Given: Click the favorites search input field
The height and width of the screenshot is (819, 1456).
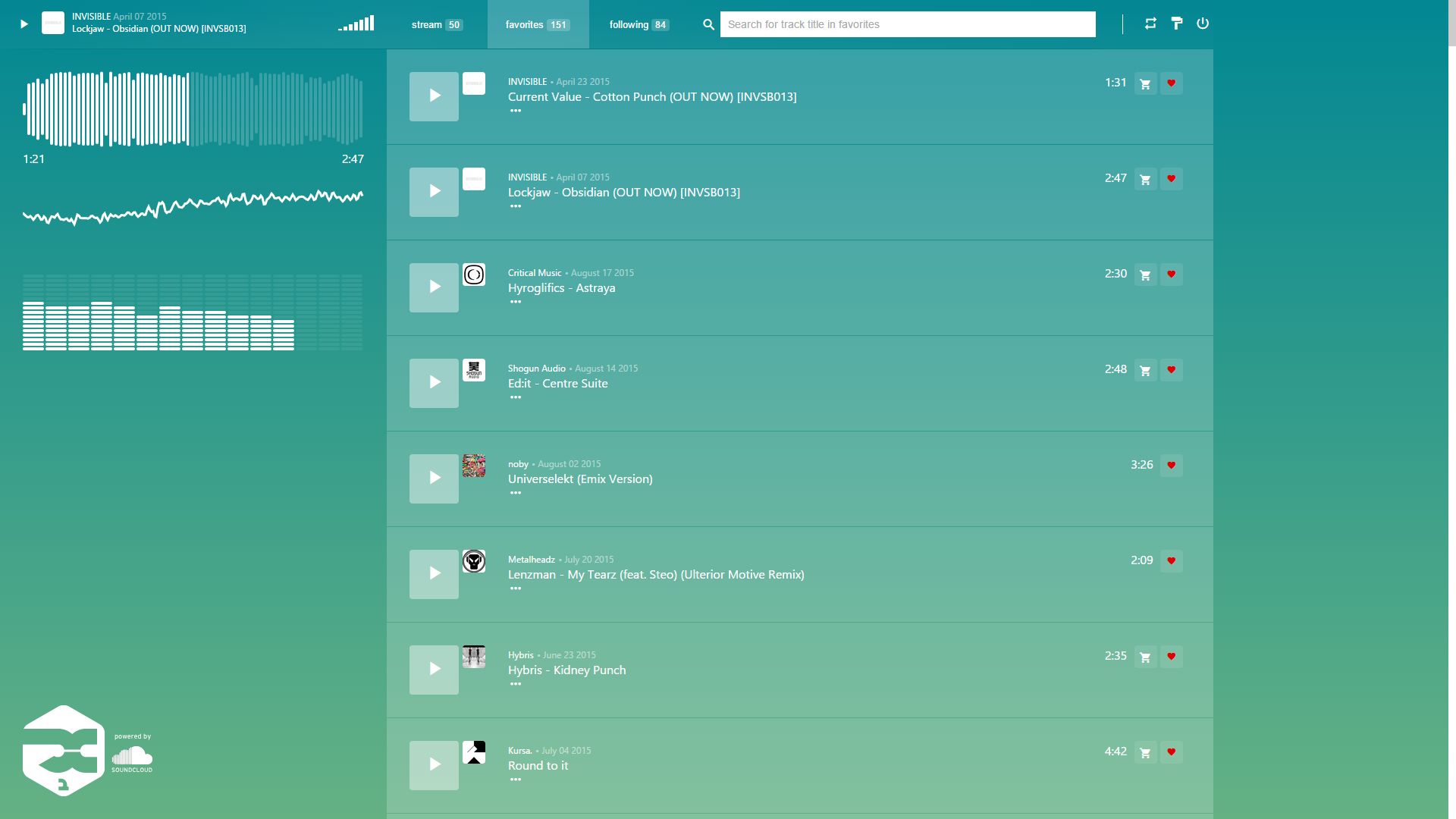Looking at the screenshot, I should [907, 24].
